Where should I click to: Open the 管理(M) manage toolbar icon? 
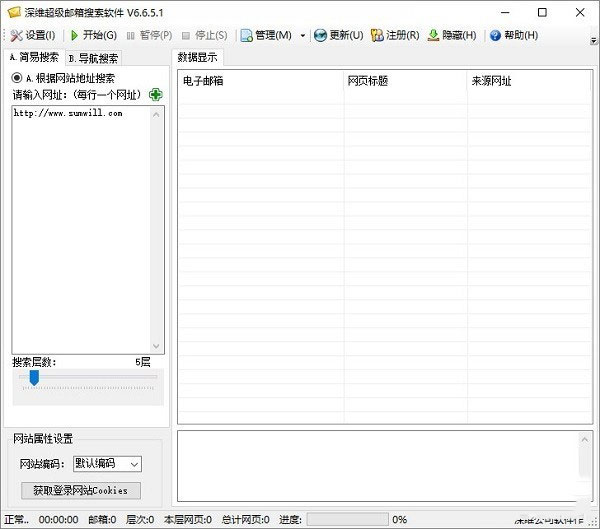point(246,35)
